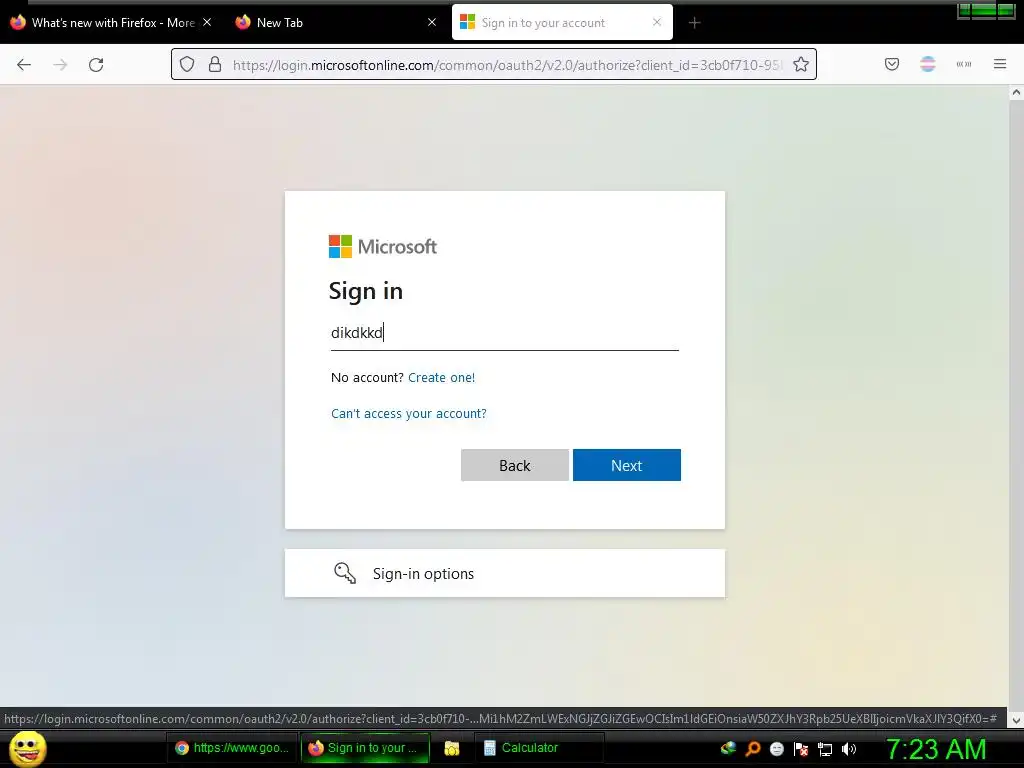Click the Back button
The width and height of the screenshot is (1024, 768).
515,465
